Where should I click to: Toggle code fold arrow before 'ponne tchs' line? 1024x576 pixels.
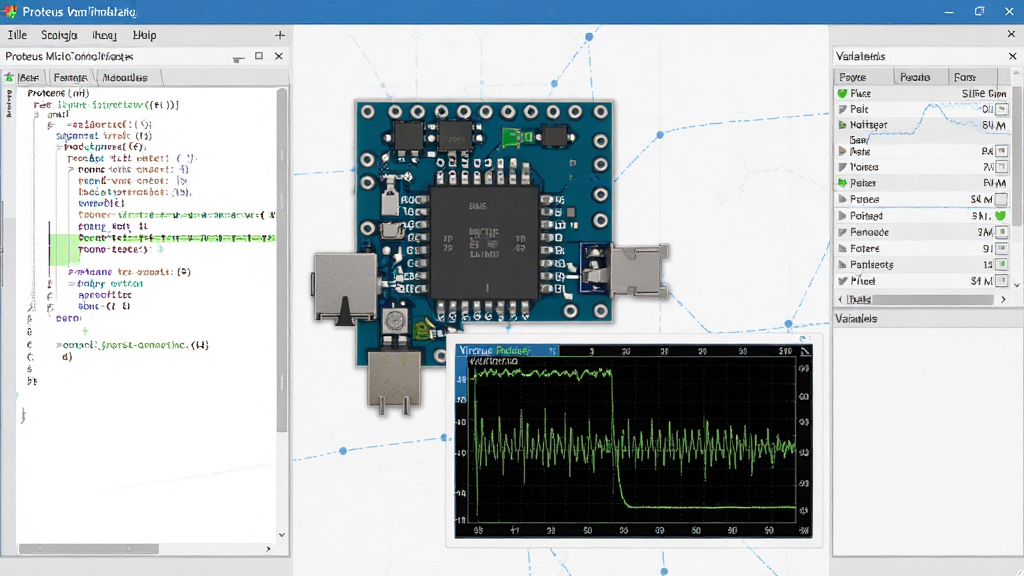(x=71, y=170)
